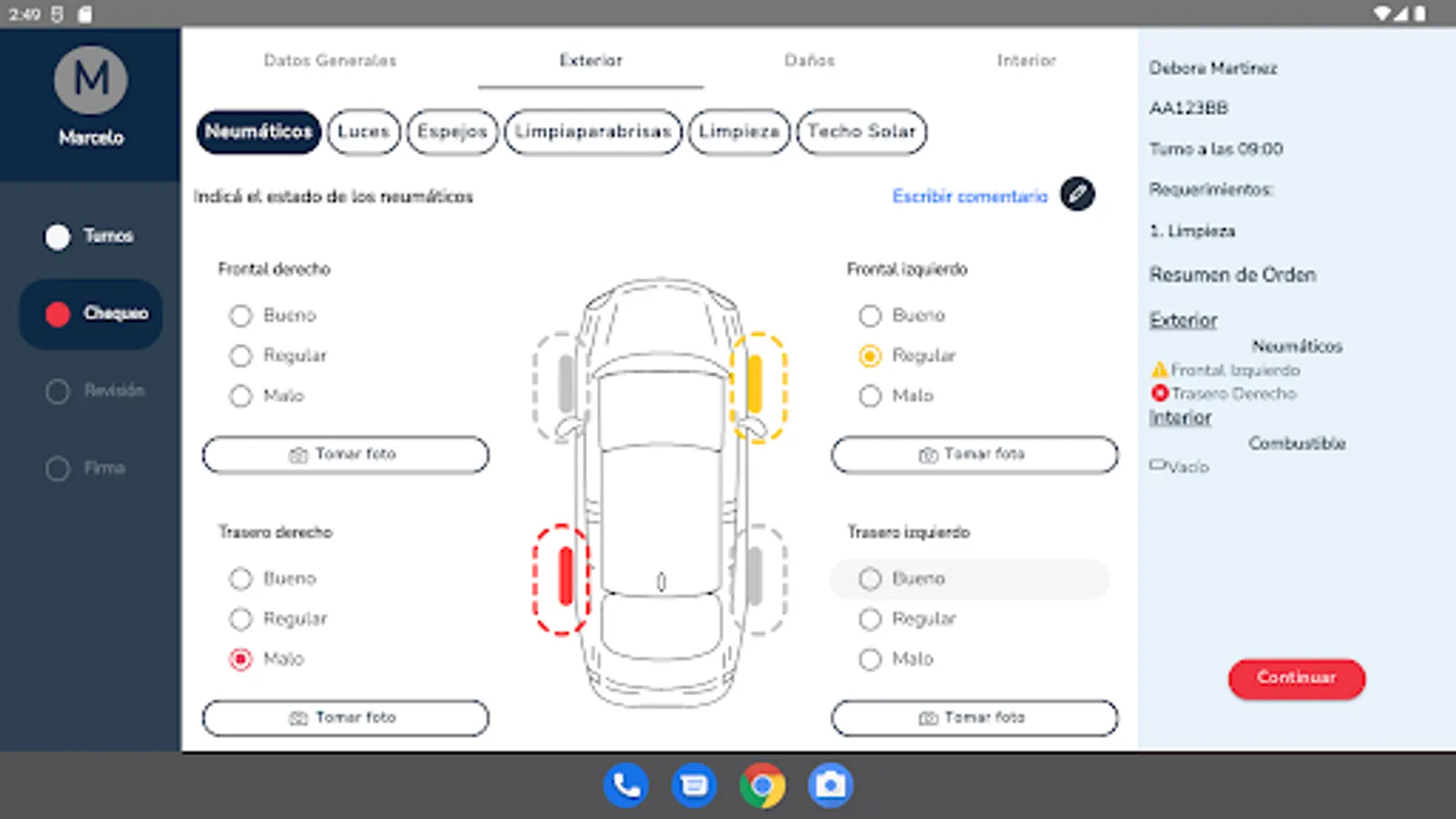Set Frontal derecho to Regular
The height and width of the screenshot is (819, 1456).
tap(240, 356)
